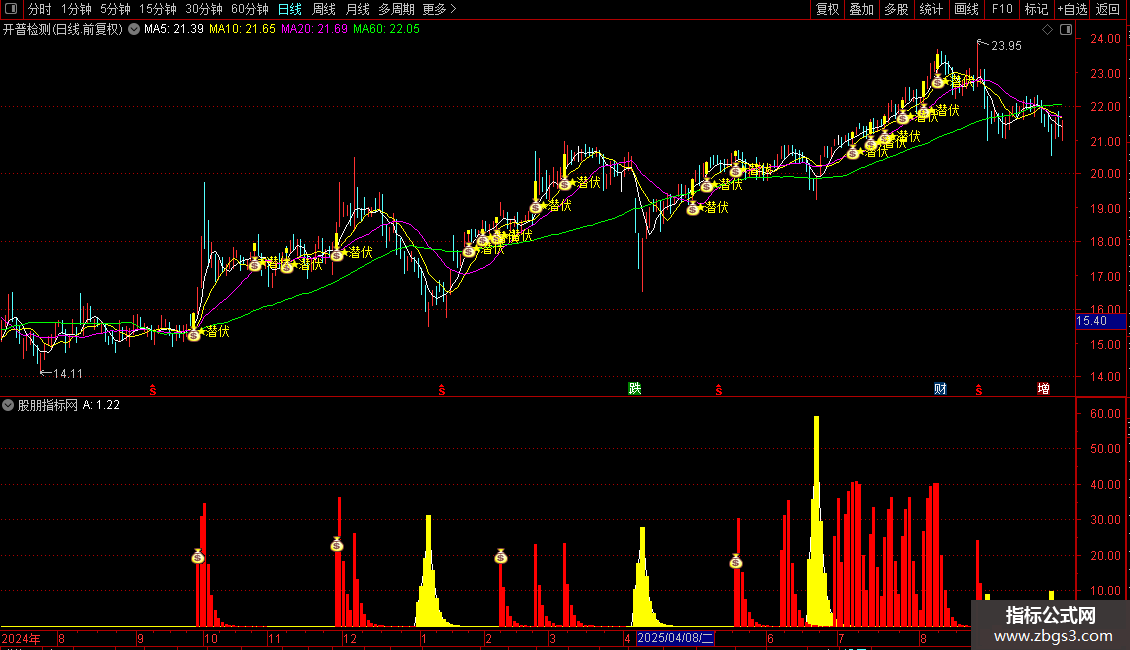Click the MA10: 21.65 label
The width and height of the screenshot is (1130, 650).
coord(242,29)
